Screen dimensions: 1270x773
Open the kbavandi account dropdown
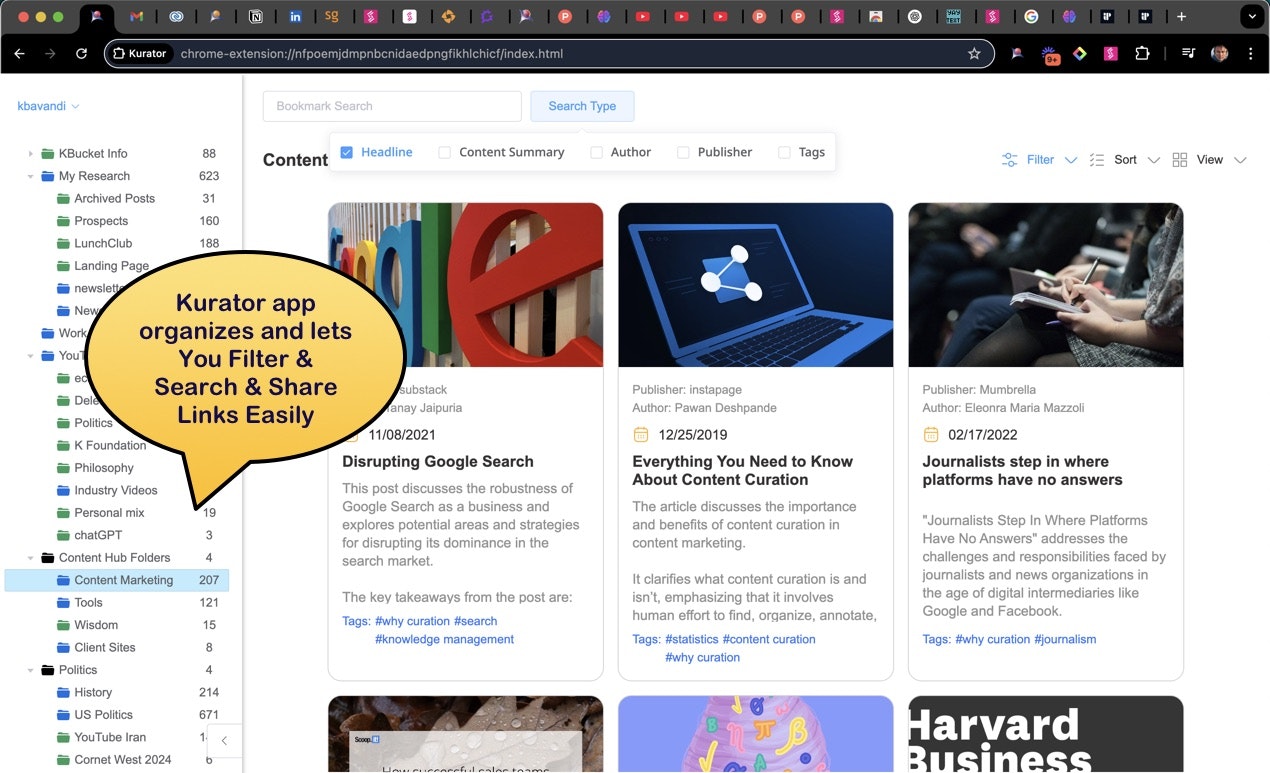point(48,106)
